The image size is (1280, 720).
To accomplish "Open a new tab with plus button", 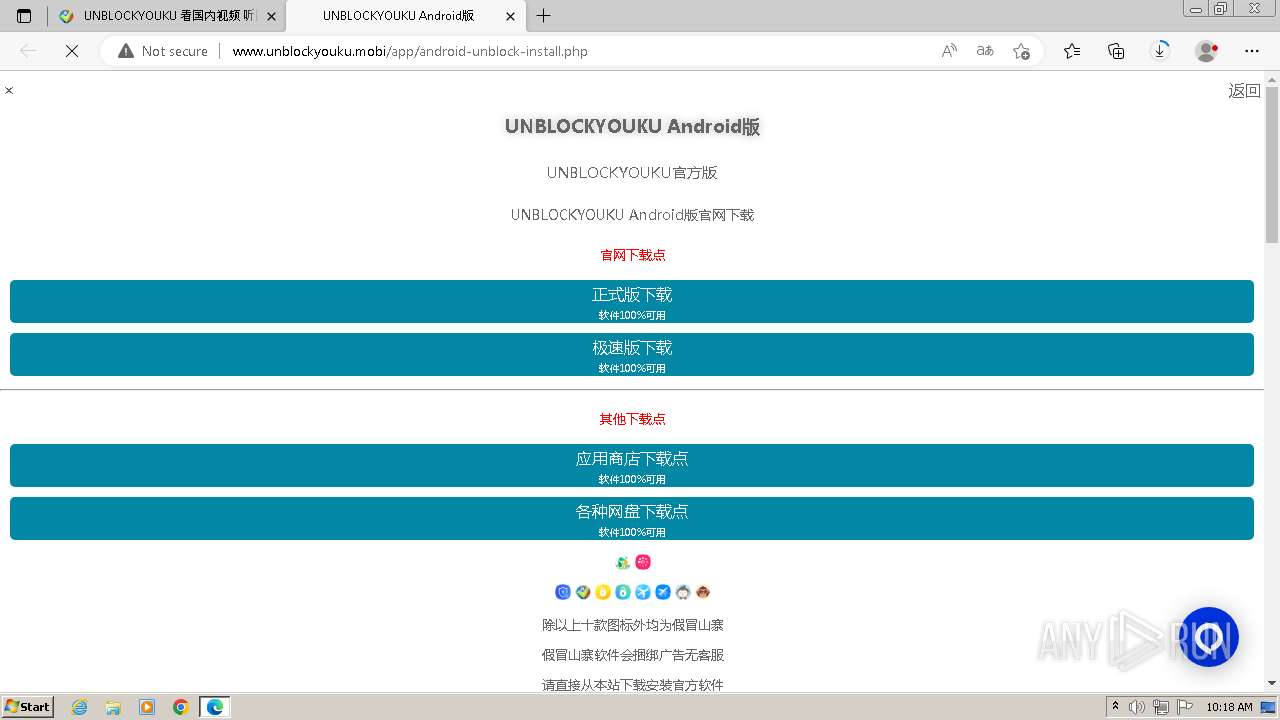I will point(543,16).
